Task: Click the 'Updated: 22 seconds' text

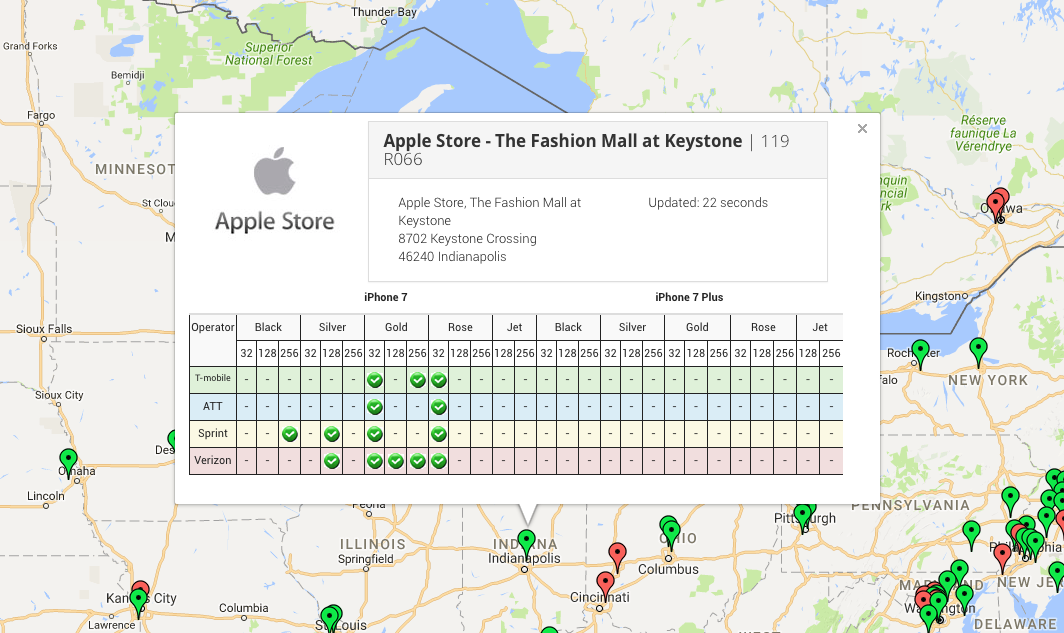Action: (x=708, y=202)
